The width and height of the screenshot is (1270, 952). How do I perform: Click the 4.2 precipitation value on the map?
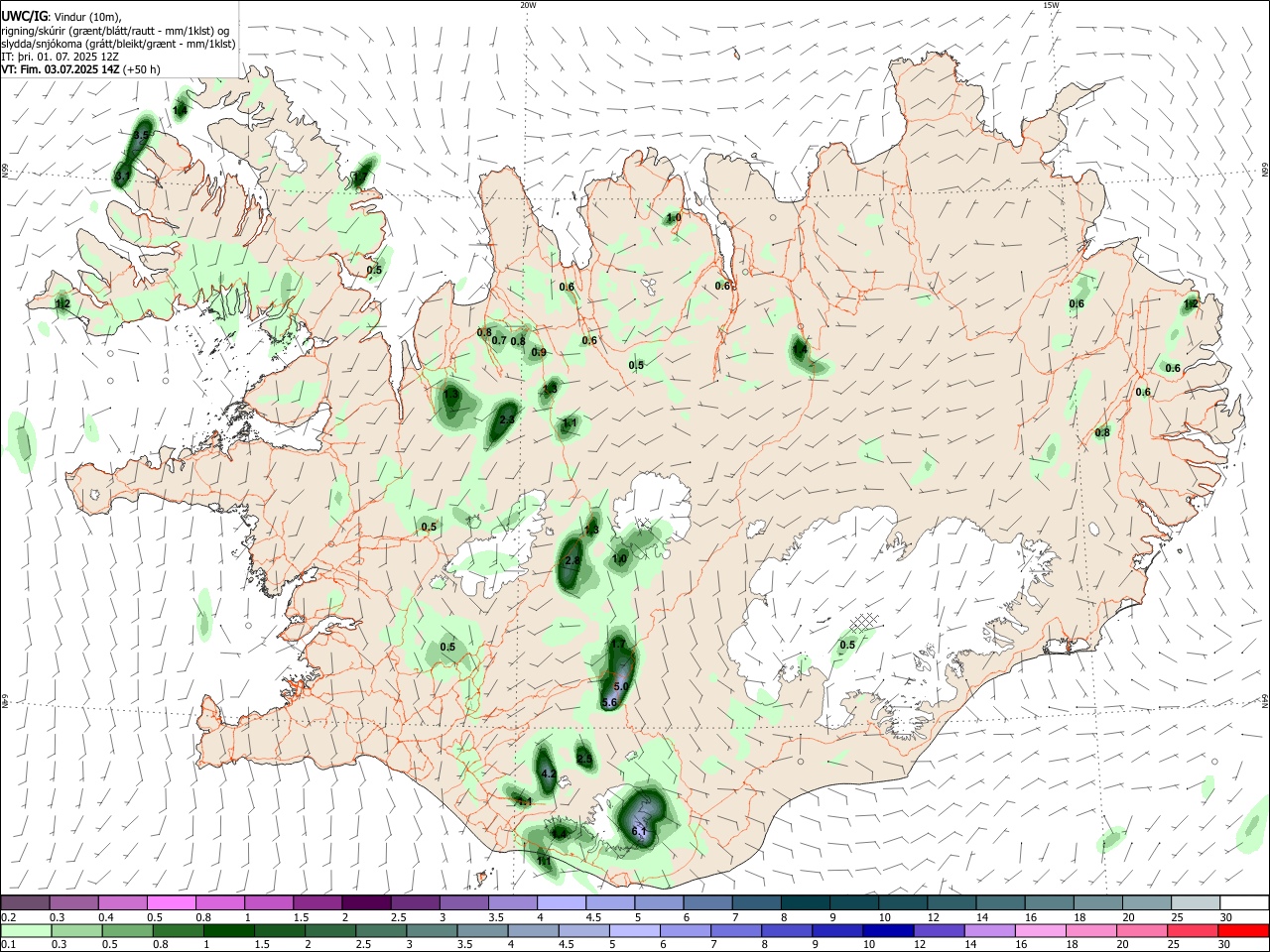click(x=547, y=773)
